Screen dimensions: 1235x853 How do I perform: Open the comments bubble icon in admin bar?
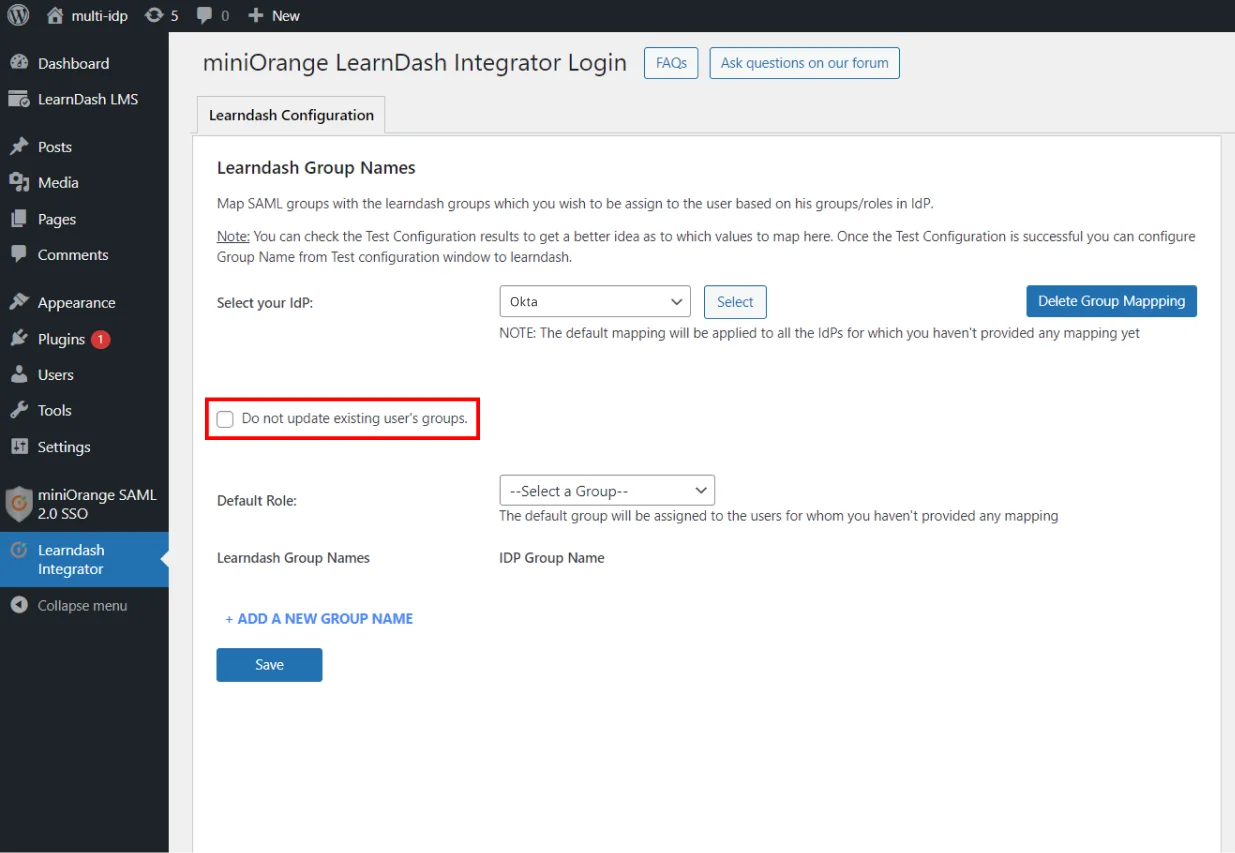205,16
